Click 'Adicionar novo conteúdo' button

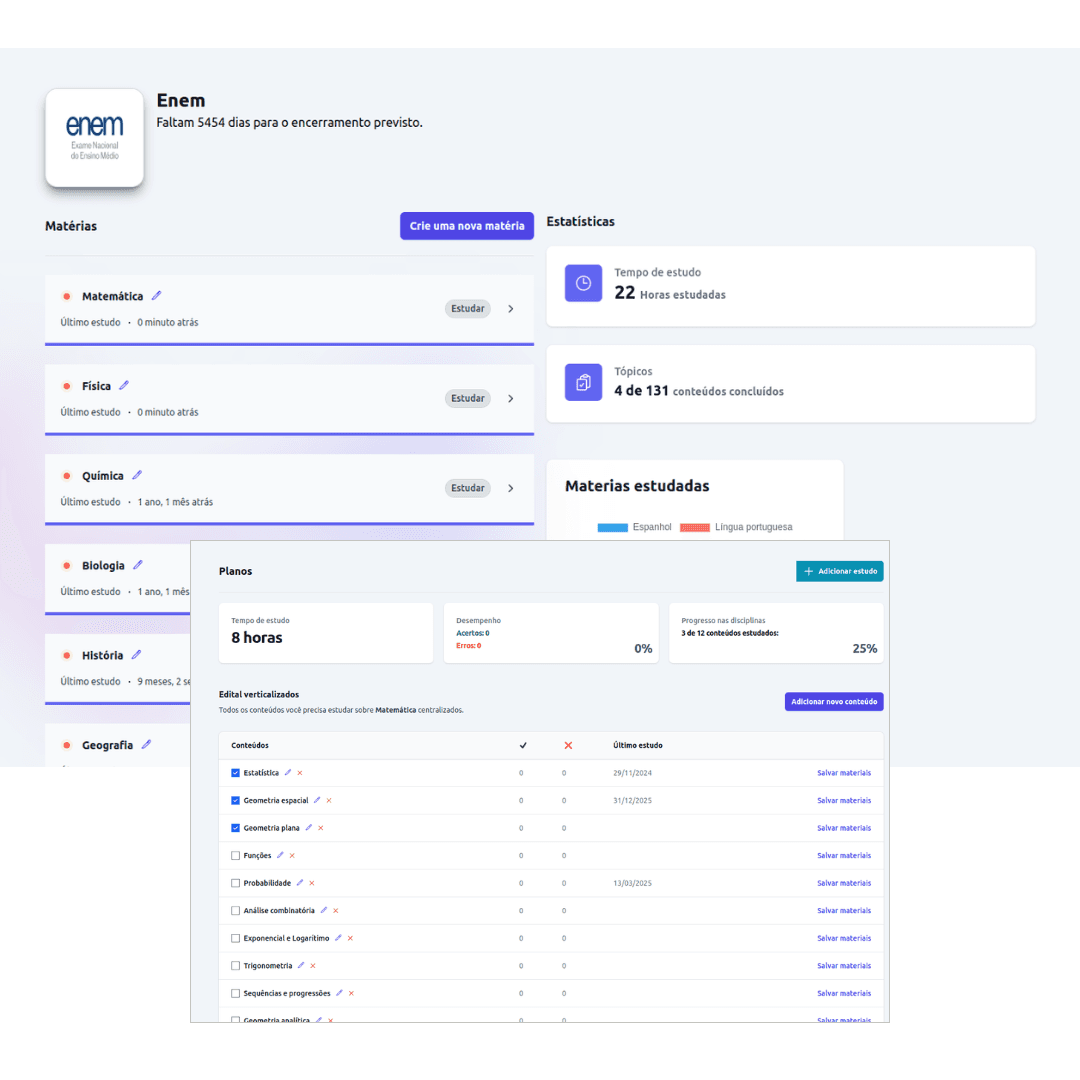833,701
